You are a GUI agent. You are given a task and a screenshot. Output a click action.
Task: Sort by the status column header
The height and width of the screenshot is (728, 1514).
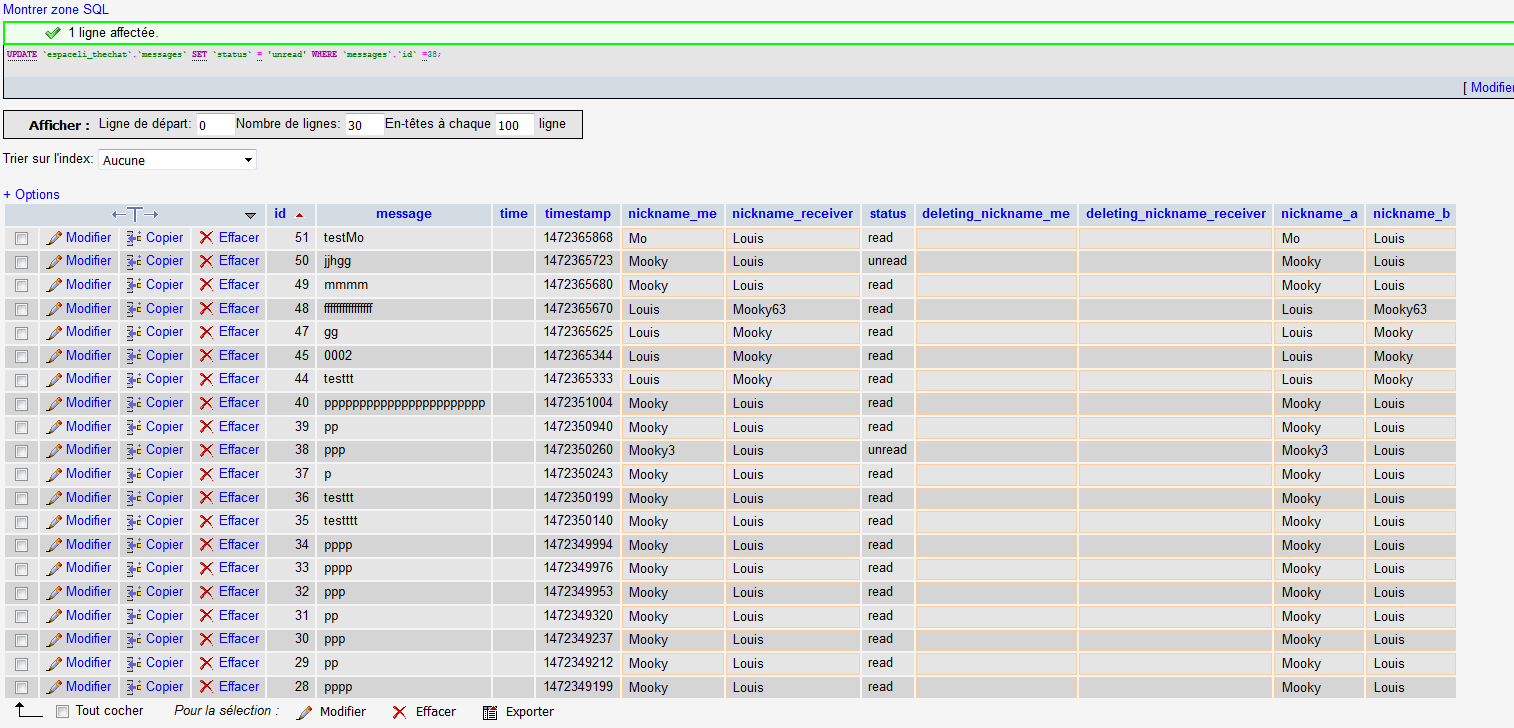[x=888, y=214]
